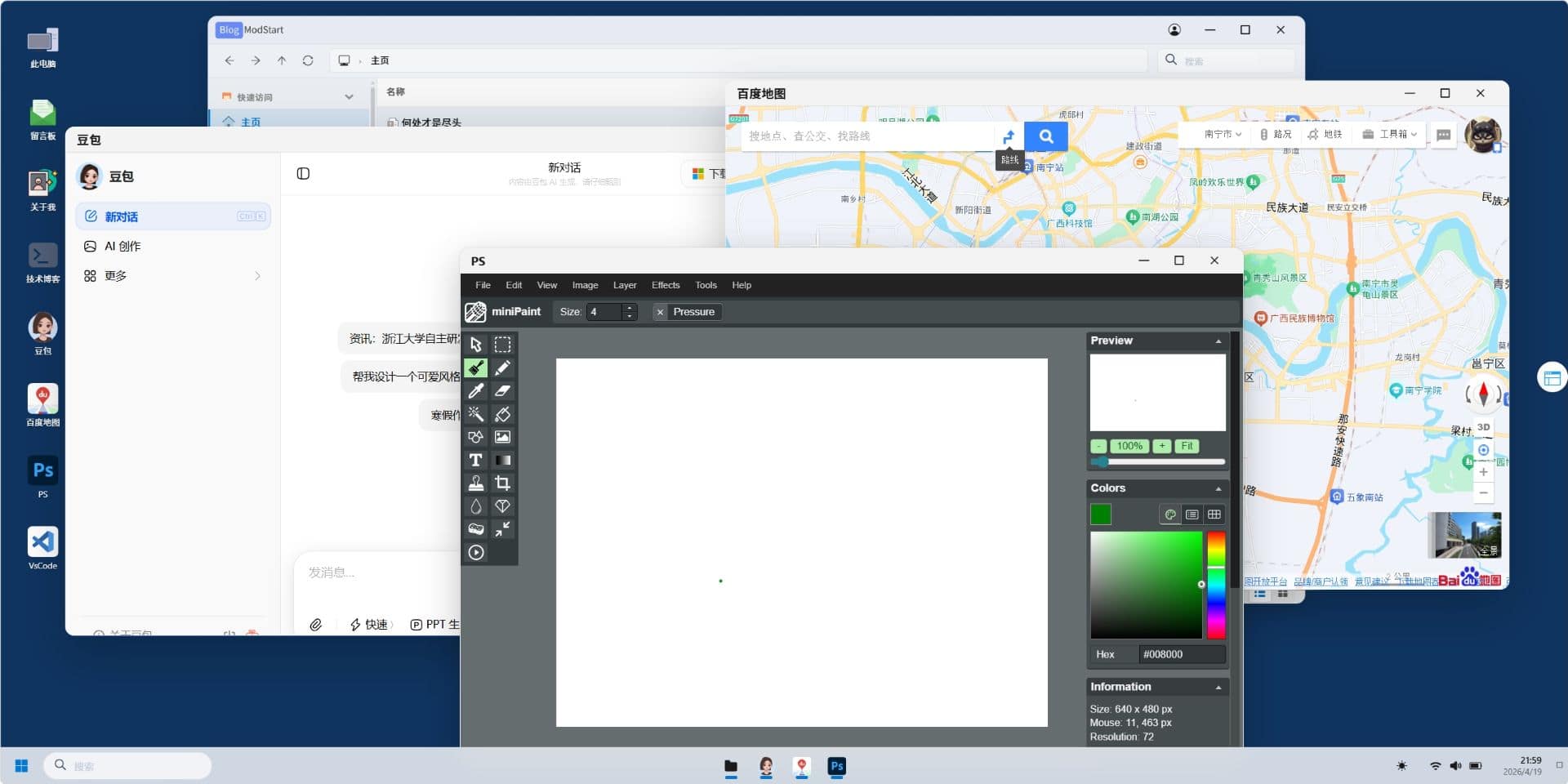Select the paint bucket Fill tool

point(502,414)
